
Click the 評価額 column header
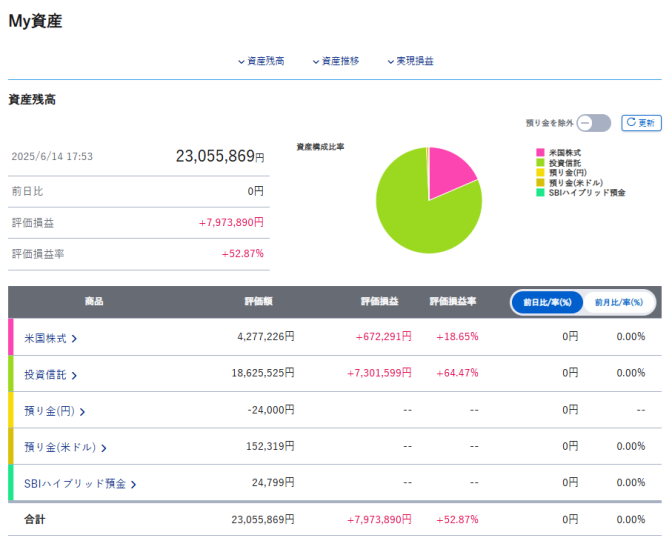tap(258, 301)
